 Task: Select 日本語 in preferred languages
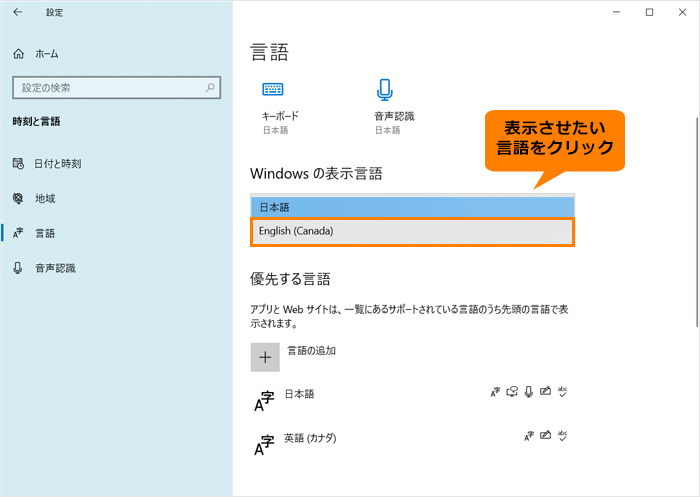(x=300, y=394)
